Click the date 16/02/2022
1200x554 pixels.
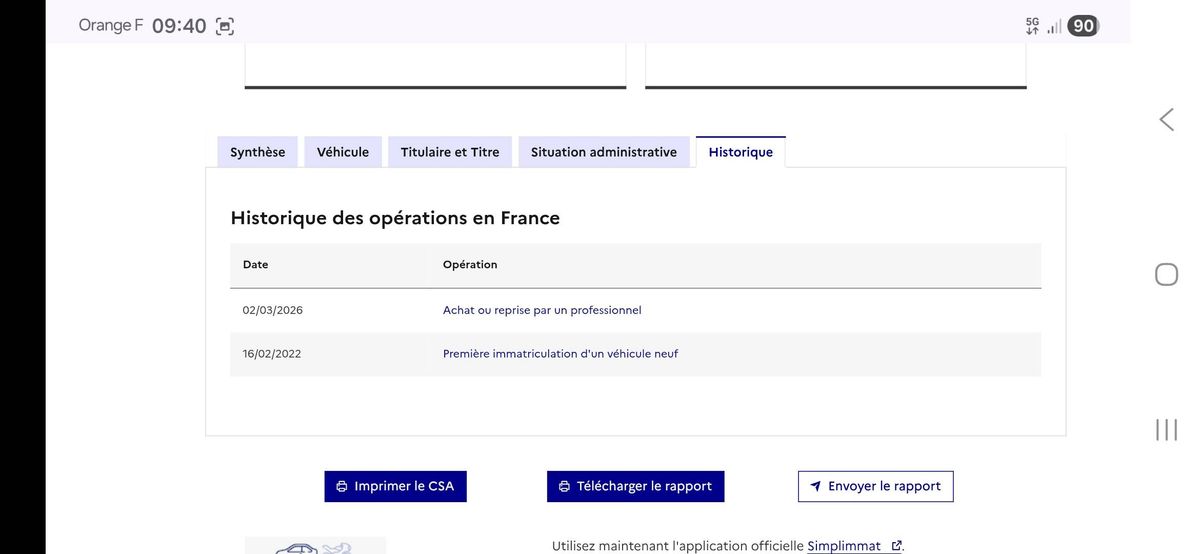pyautogui.click(x=272, y=354)
